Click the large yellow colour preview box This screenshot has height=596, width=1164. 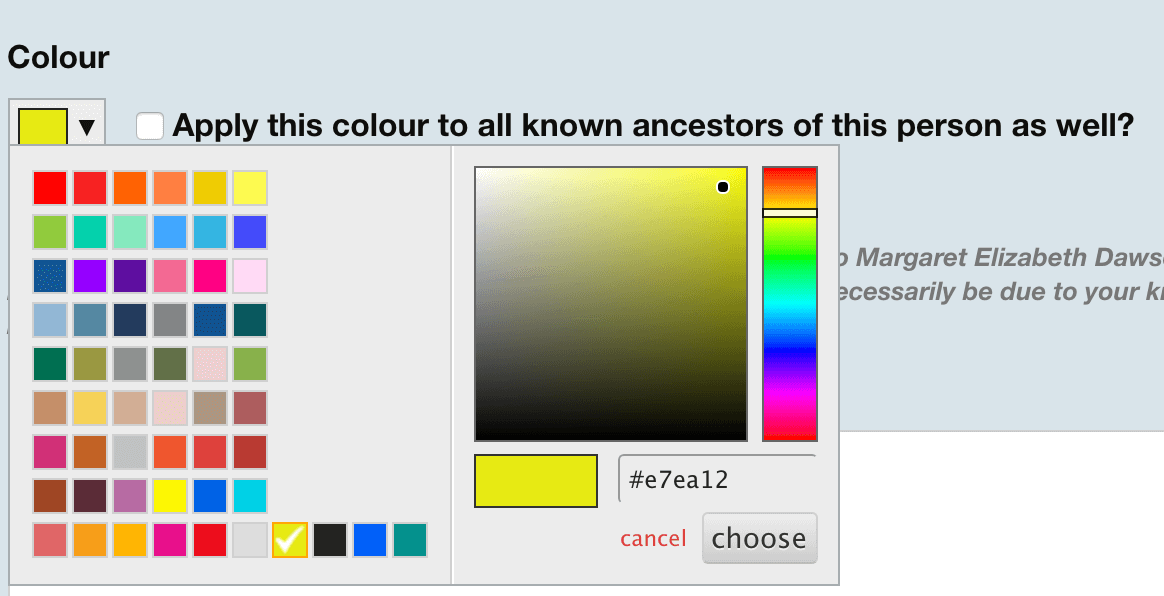535,482
